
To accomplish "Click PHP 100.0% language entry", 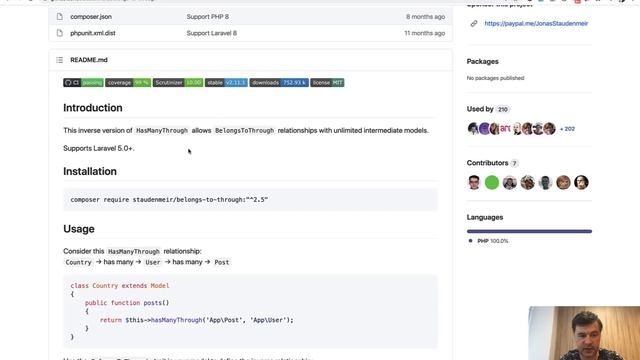I will click(x=489, y=241).
